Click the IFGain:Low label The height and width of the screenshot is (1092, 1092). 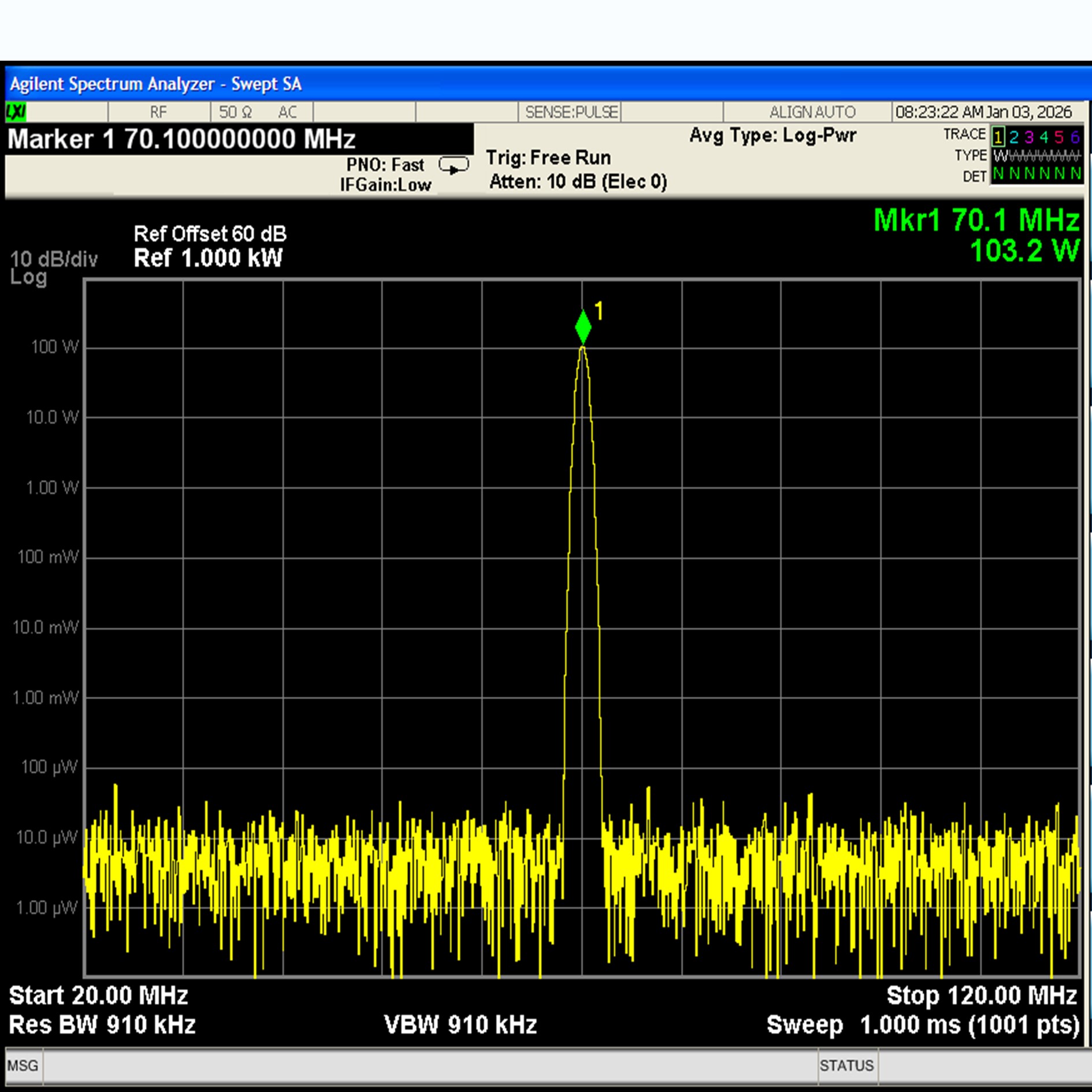(x=385, y=185)
